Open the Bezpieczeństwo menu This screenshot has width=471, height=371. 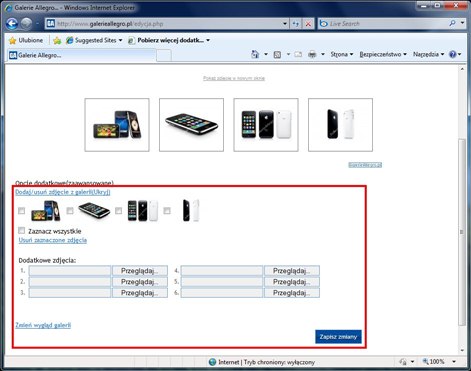tap(383, 54)
